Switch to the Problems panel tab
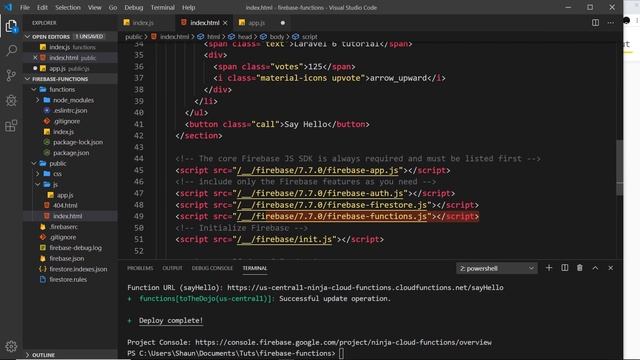Viewport: 640px width, 360px height. tap(140, 268)
